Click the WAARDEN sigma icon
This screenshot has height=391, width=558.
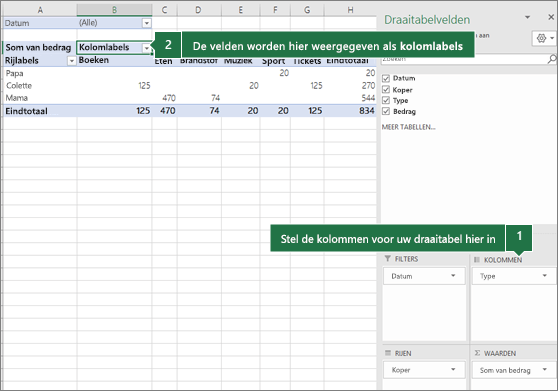point(477,353)
